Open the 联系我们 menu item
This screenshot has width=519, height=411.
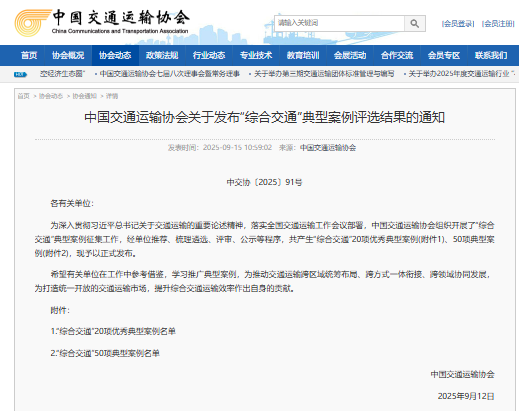pos(491,55)
